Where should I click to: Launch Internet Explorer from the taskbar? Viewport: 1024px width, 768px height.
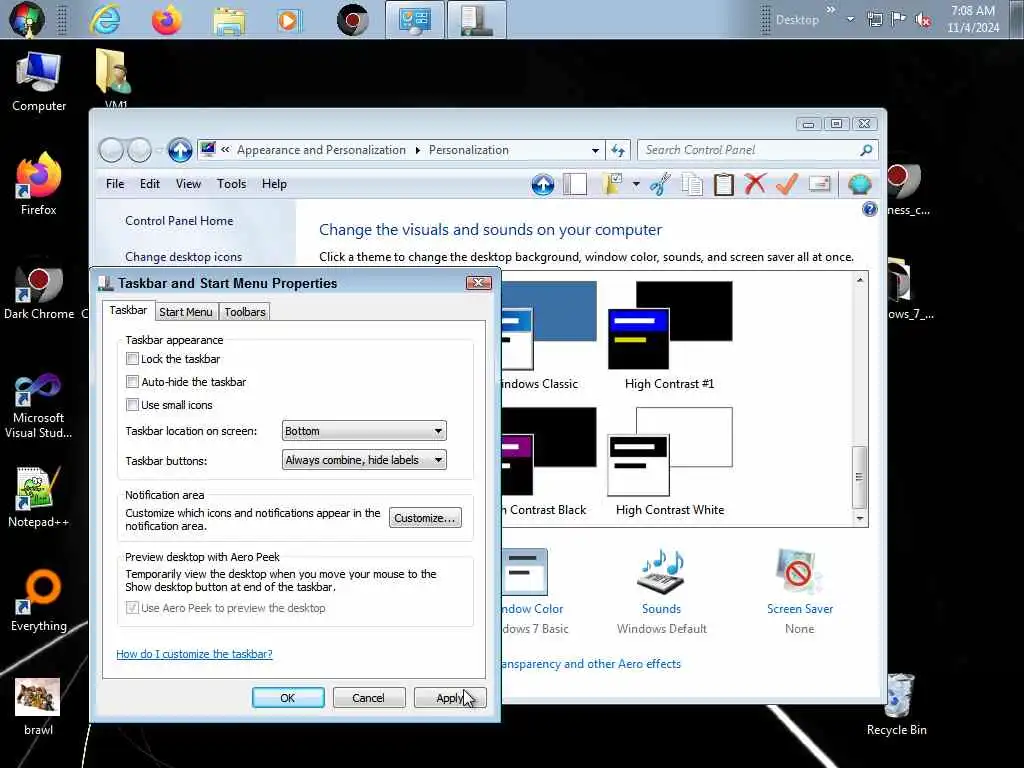[105, 20]
